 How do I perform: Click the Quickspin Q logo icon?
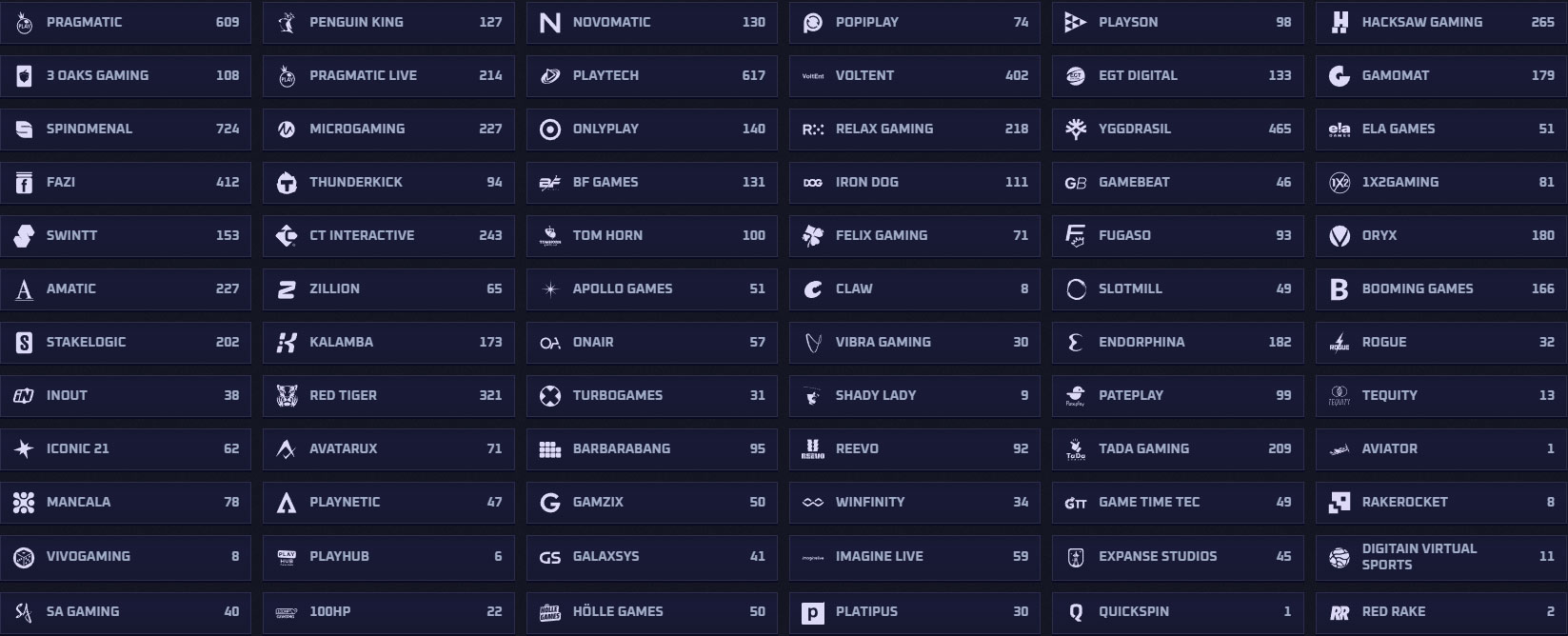(1076, 612)
